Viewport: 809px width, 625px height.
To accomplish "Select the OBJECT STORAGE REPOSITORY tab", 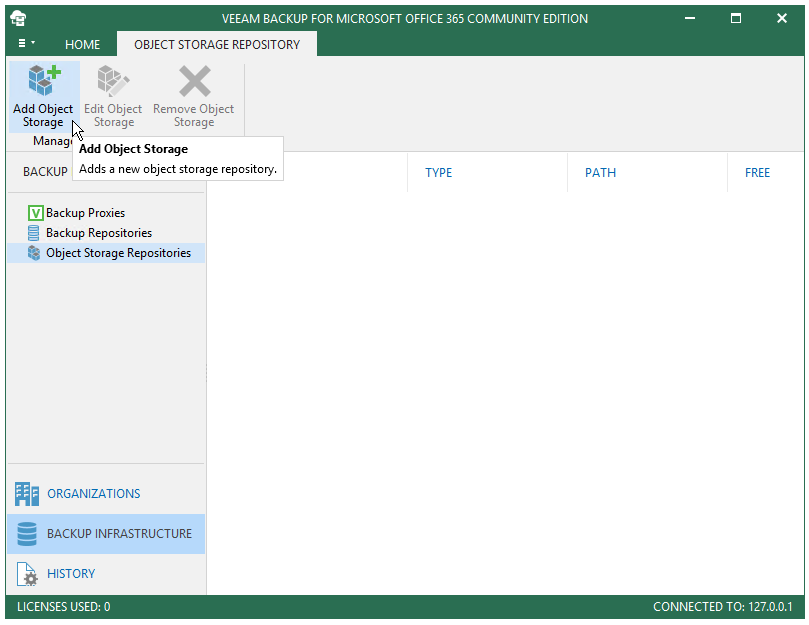I will click(x=217, y=44).
